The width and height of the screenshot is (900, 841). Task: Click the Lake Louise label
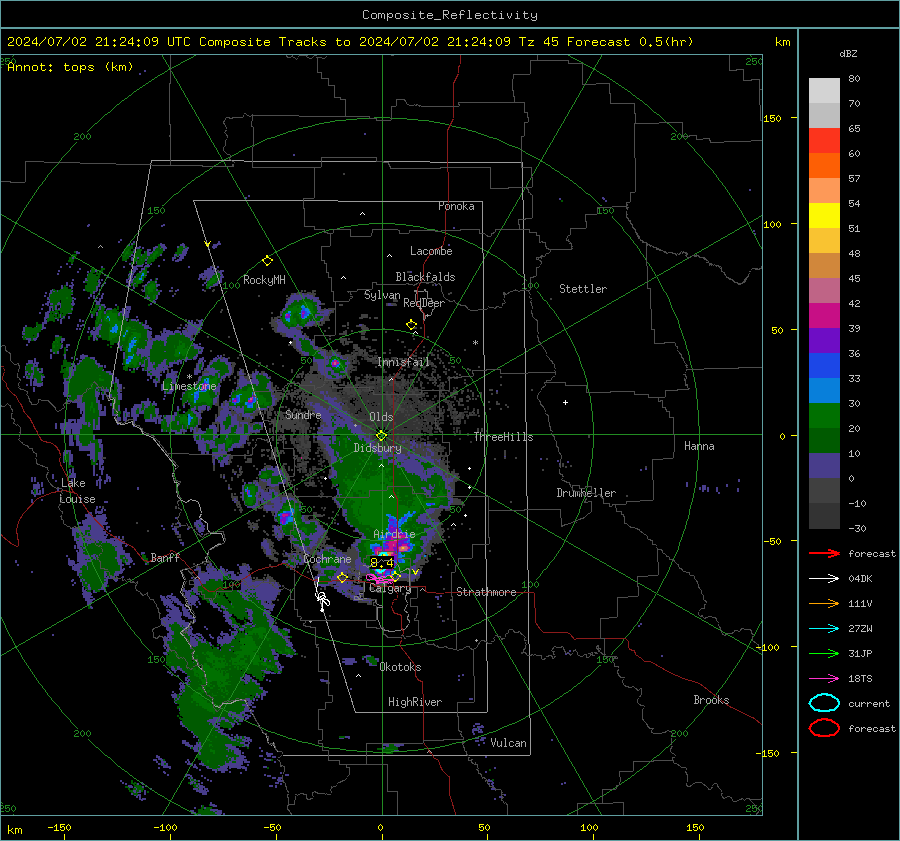coord(77,491)
